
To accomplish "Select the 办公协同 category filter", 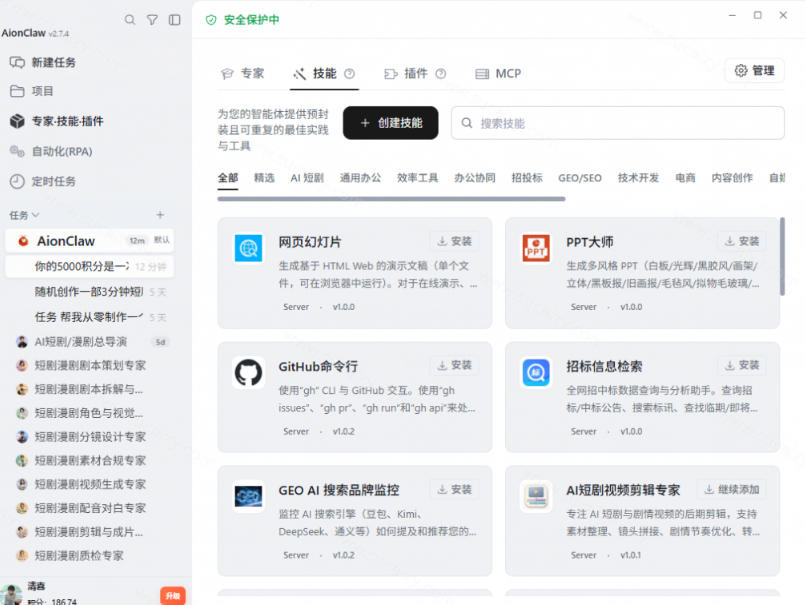I will tap(475, 178).
